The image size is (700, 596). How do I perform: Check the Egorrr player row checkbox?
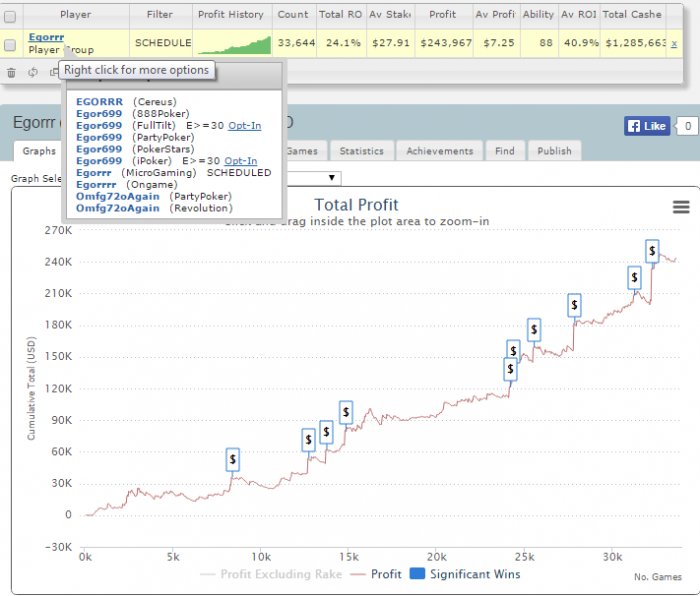click(10, 45)
